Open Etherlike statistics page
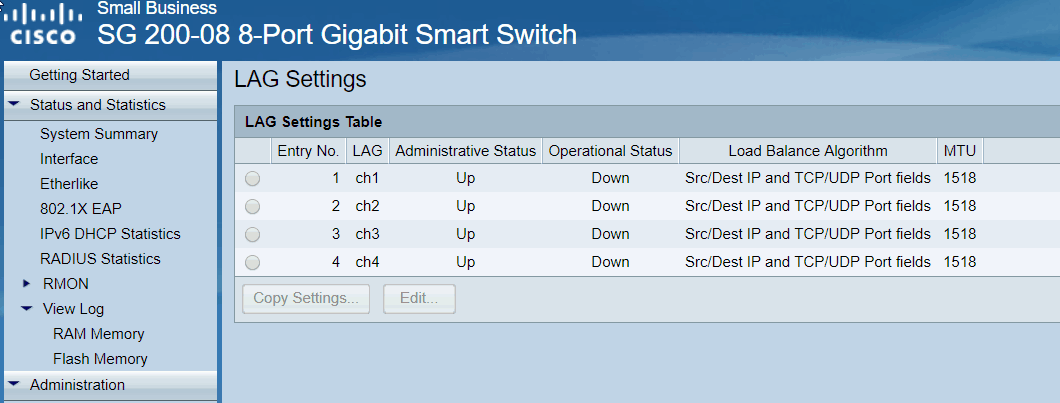Image resolution: width=1060 pixels, height=403 pixels. 69,184
